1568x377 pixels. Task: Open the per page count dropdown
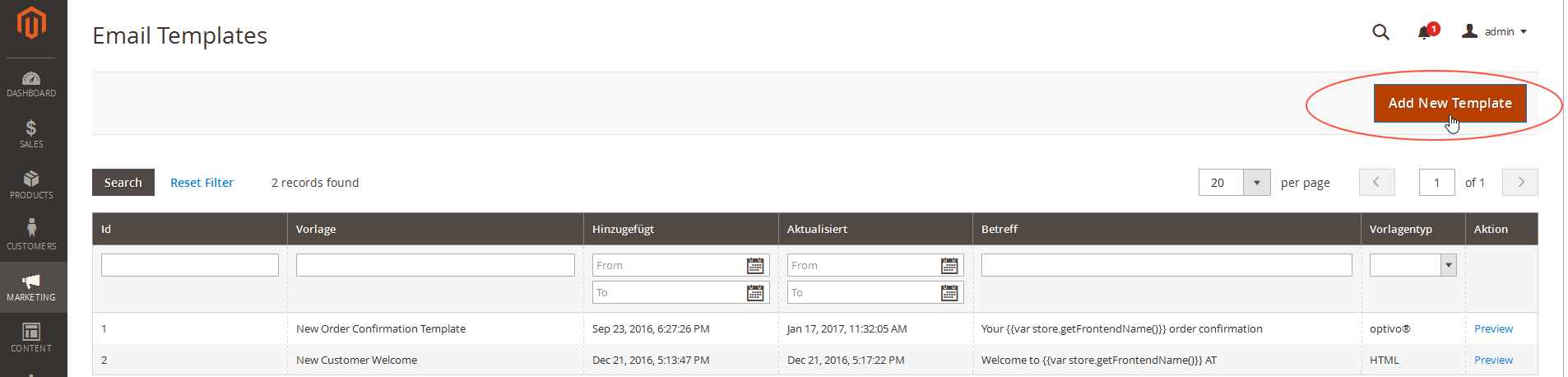coord(1256,183)
